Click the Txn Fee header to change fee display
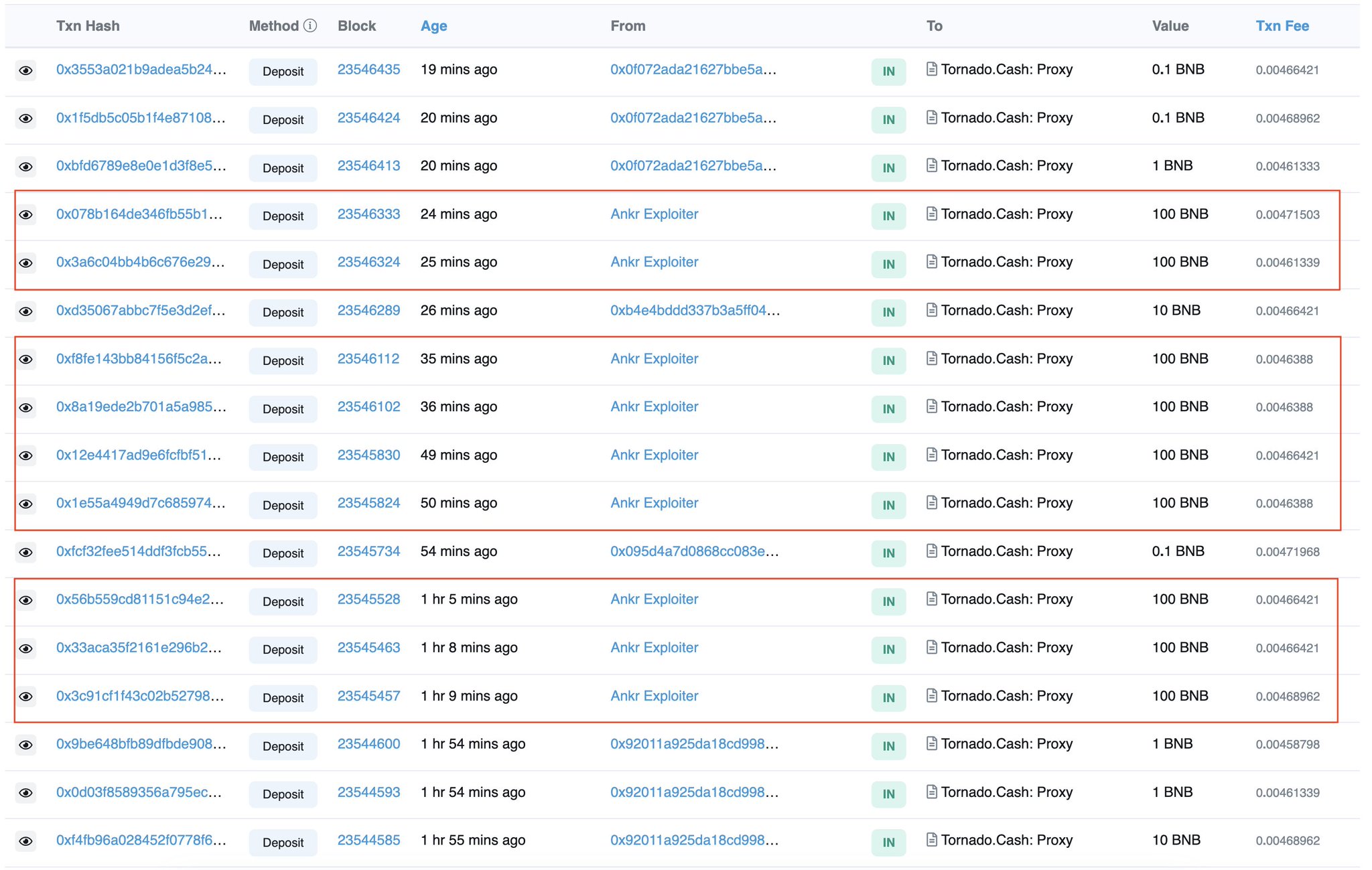 [x=1282, y=25]
